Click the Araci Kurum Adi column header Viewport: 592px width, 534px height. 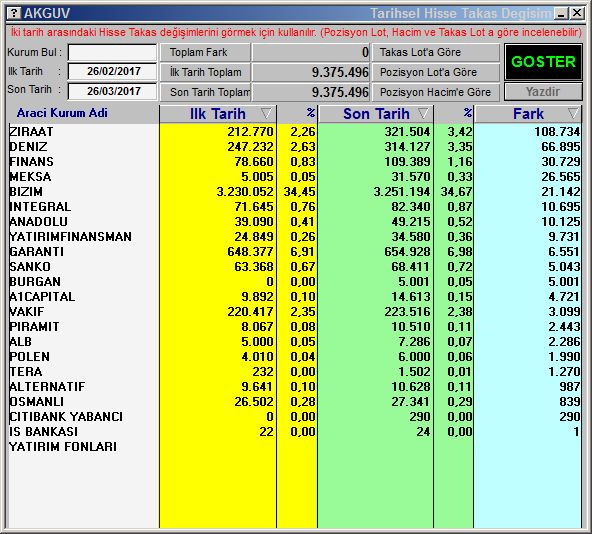pos(62,113)
